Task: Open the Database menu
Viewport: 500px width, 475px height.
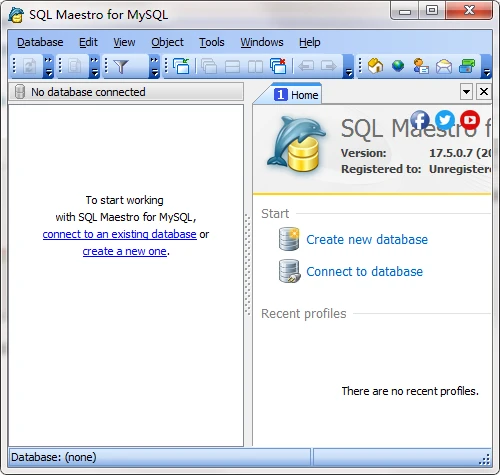Action: coord(40,42)
